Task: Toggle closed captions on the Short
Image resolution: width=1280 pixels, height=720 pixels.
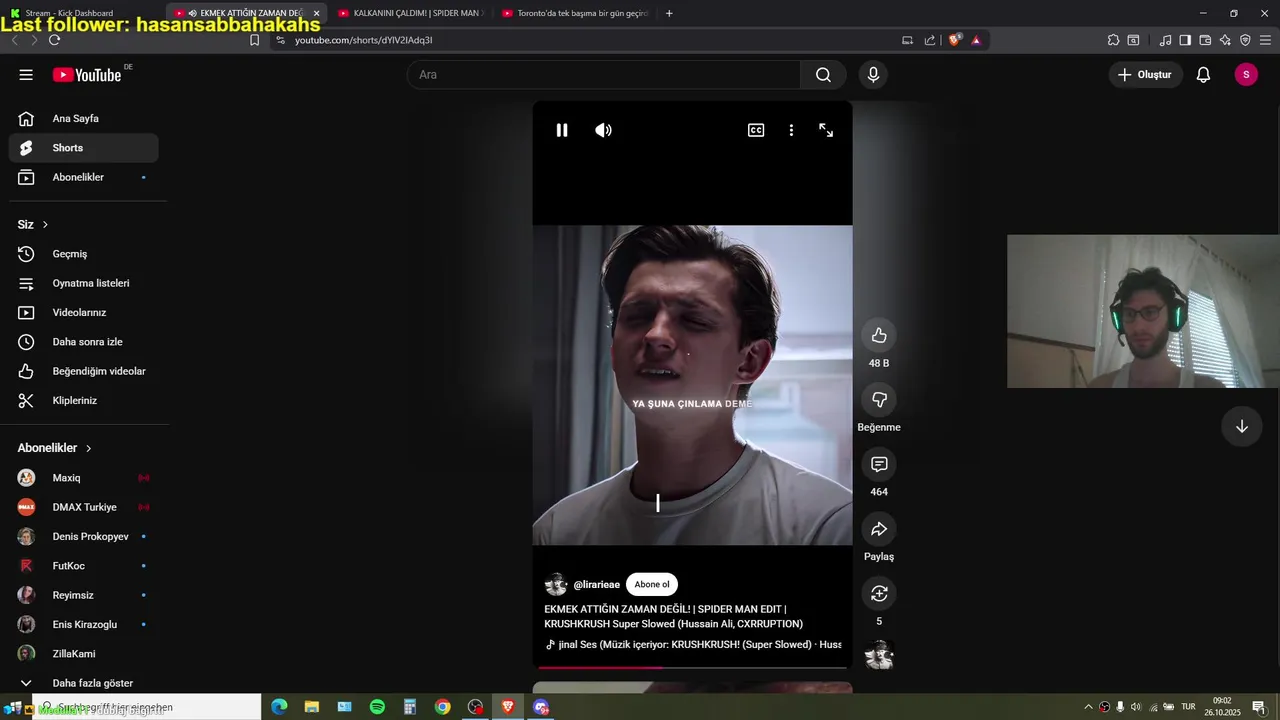Action: [x=756, y=130]
